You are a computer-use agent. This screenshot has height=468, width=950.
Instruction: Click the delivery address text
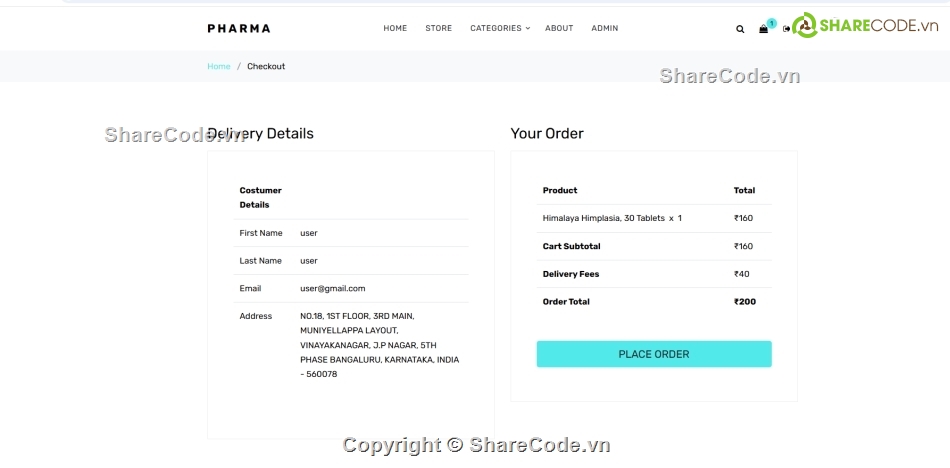click(379, 345)
